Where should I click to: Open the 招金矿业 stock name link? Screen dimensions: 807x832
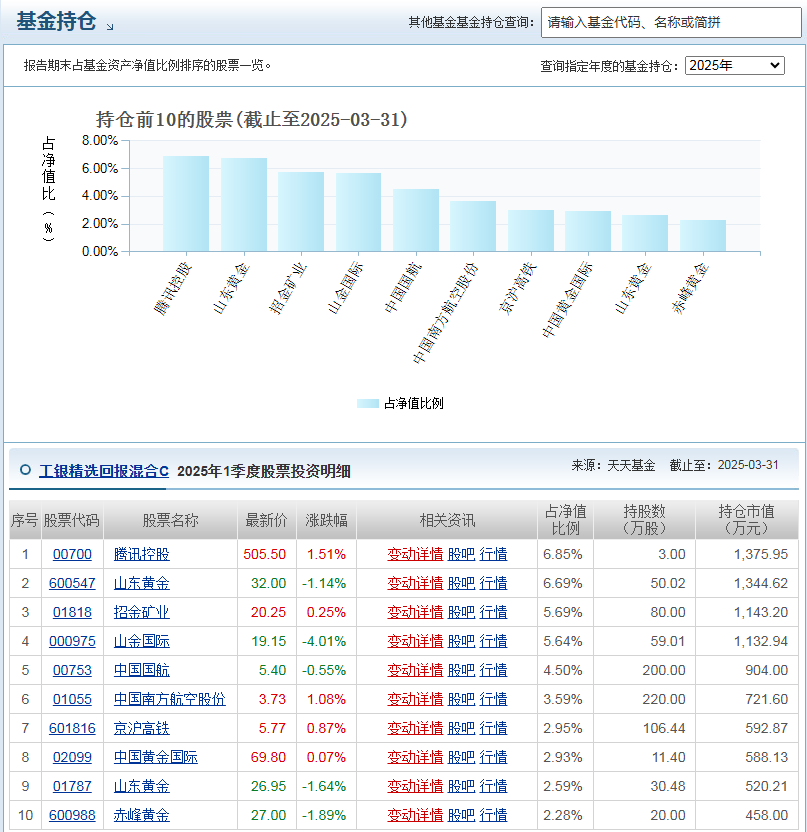tap(142, 612)
